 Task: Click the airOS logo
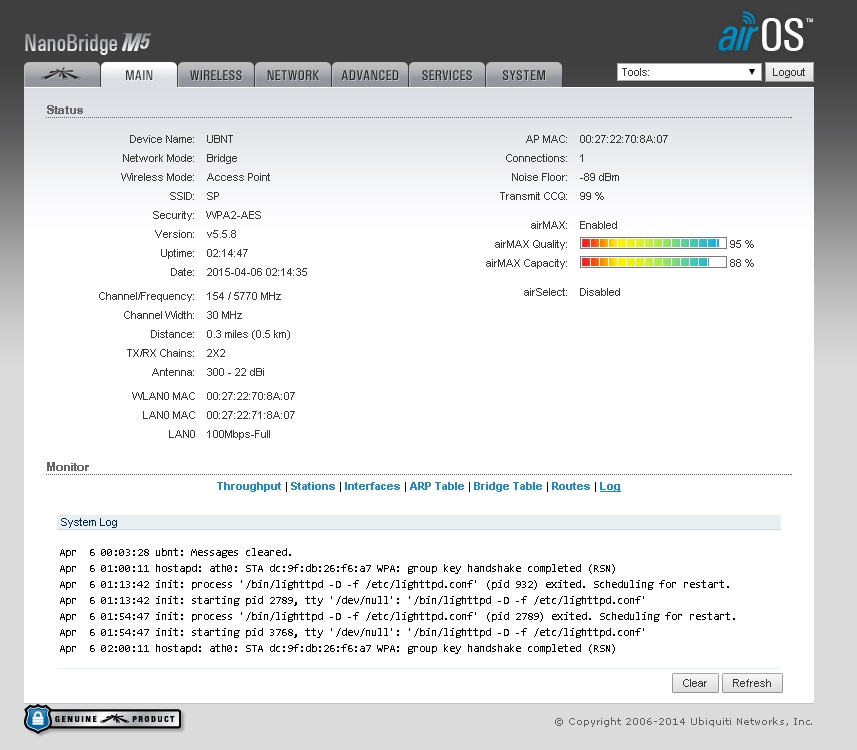pyautogui.click(x=765, y=33)
